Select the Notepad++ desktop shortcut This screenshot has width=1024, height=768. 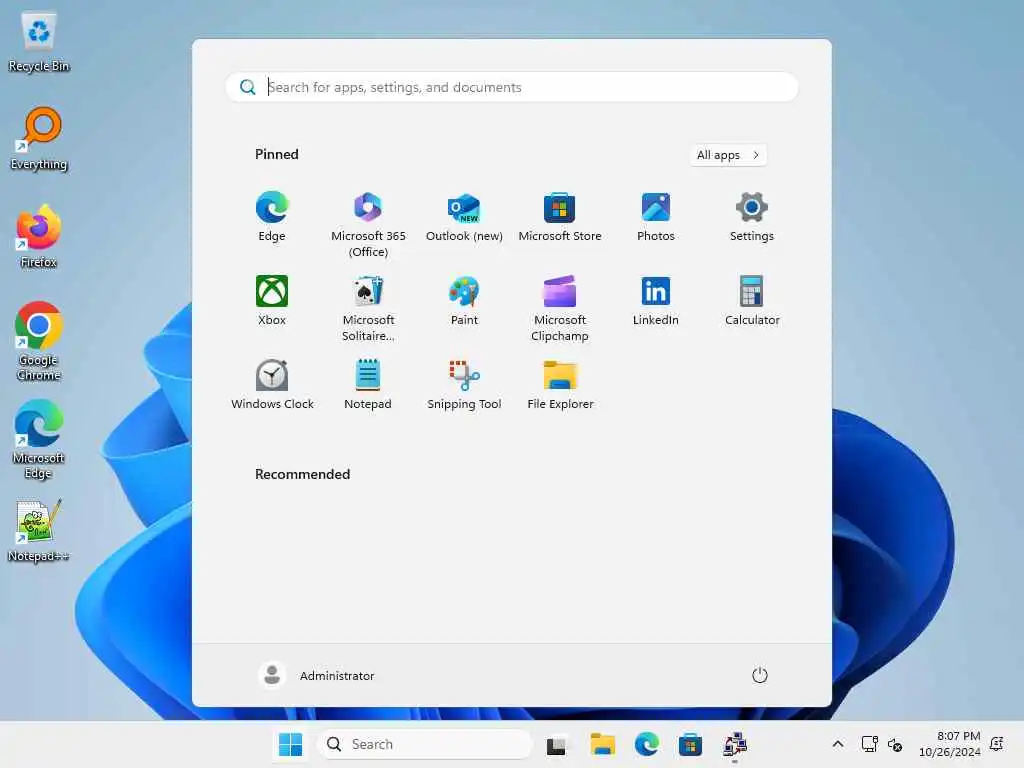pos(39,531)
